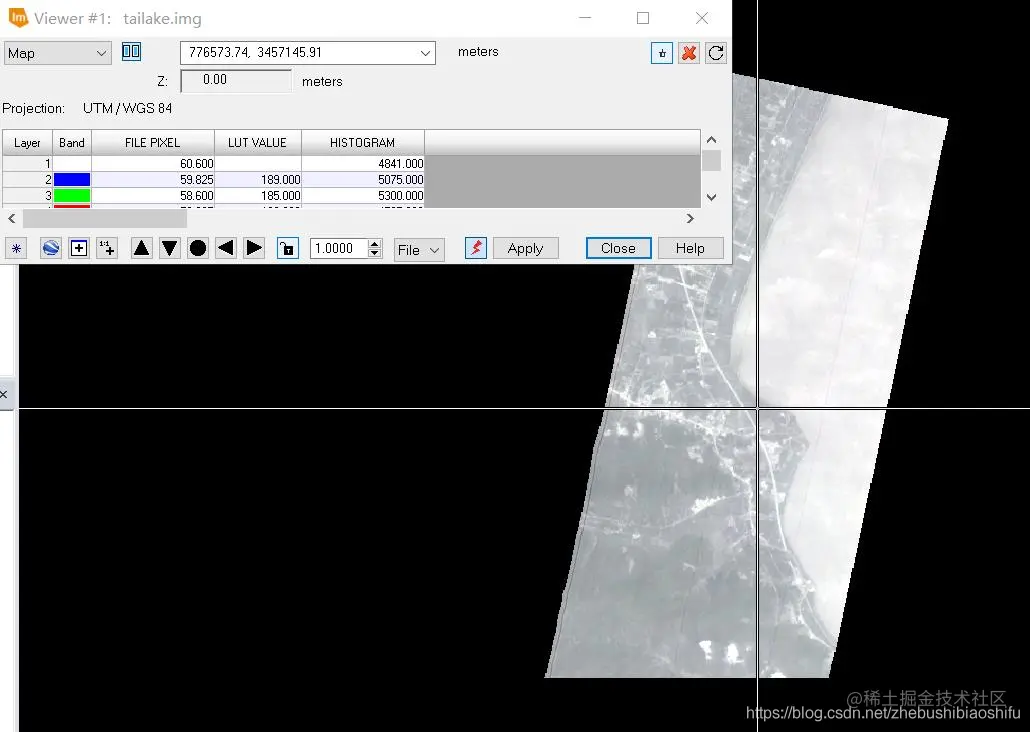Click the layer 2 row header
This screenshot has height=732, width=1030.
tap(27, 179)
